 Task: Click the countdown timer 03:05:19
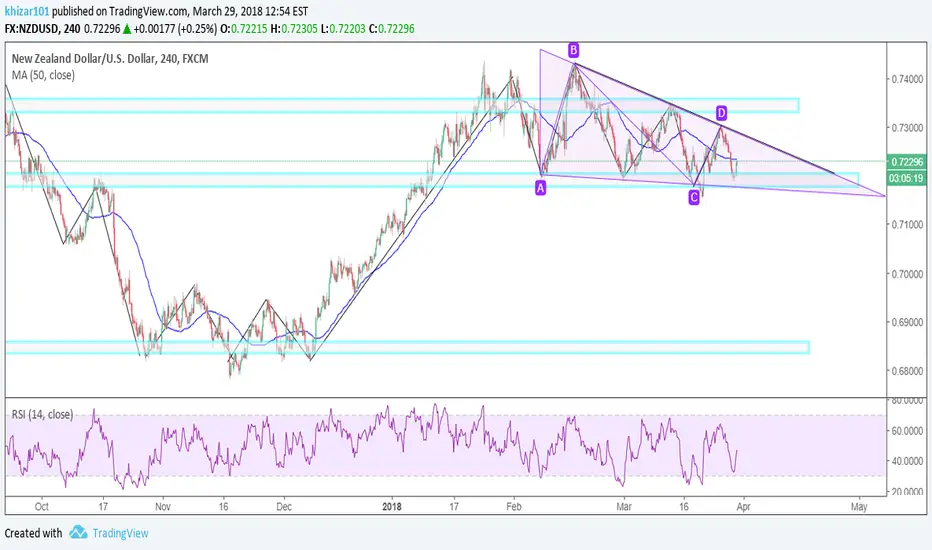907,178
